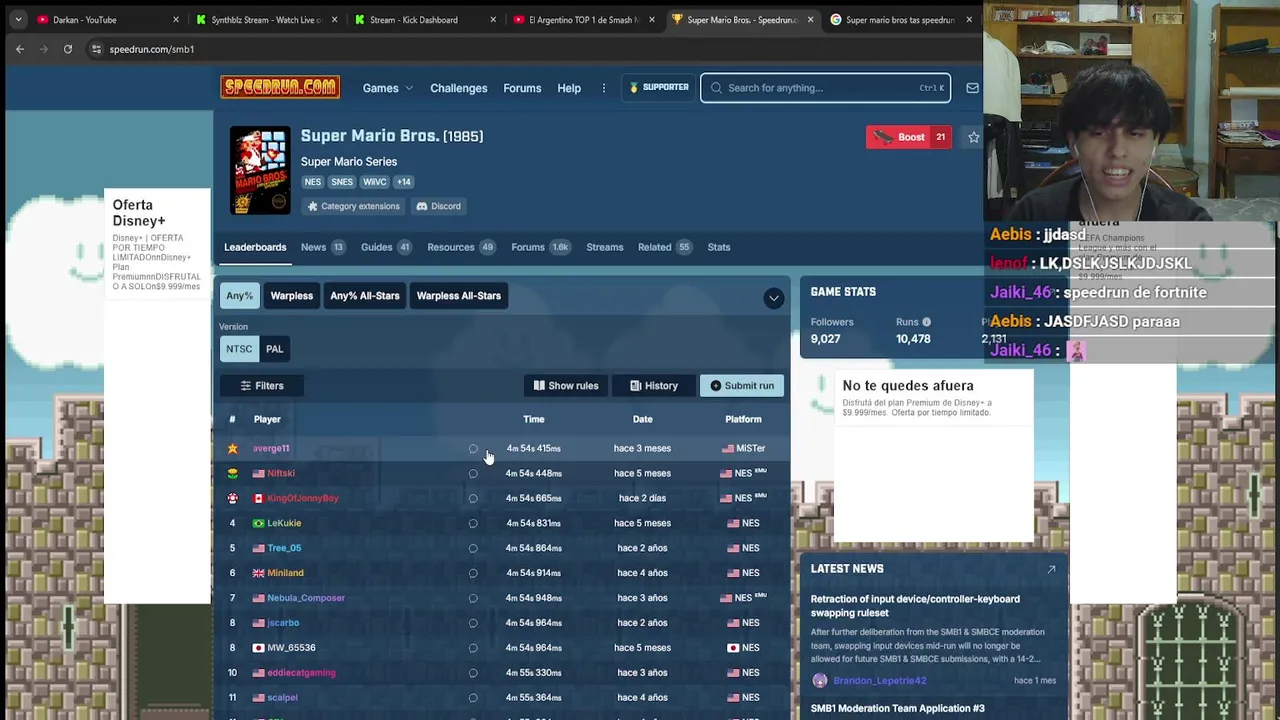Viewport: 1280px width, 720px height.
Task: Close the Synthblz Stream tab
Action: pos(334,20)
